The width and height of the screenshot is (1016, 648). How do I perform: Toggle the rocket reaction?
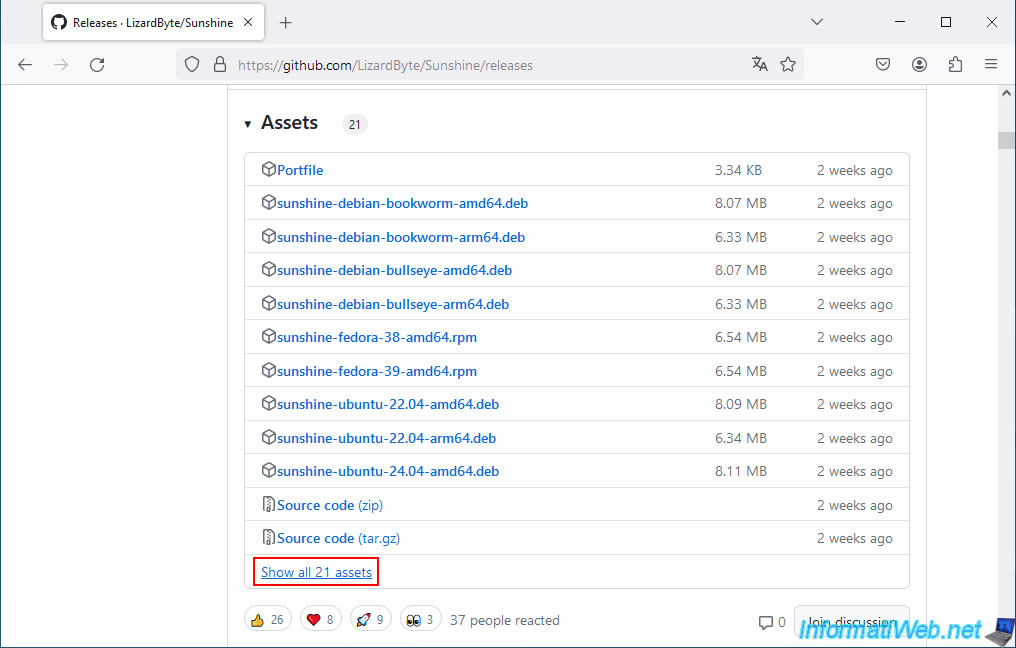pos(370,620)
